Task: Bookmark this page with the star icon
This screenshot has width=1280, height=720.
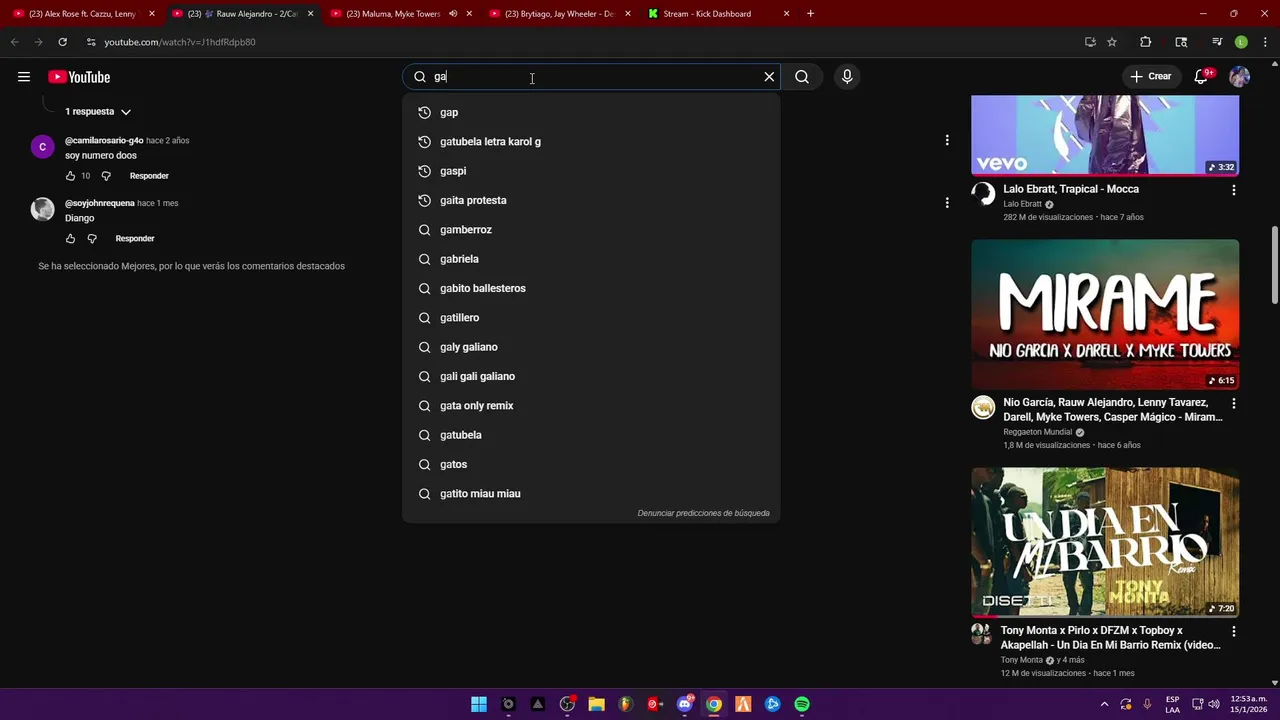Action: tap(1112, 42)
